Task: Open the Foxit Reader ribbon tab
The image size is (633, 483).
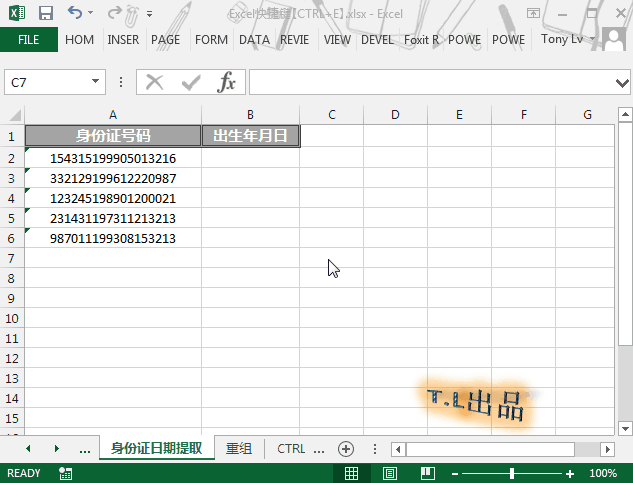Action: [421, 40]
